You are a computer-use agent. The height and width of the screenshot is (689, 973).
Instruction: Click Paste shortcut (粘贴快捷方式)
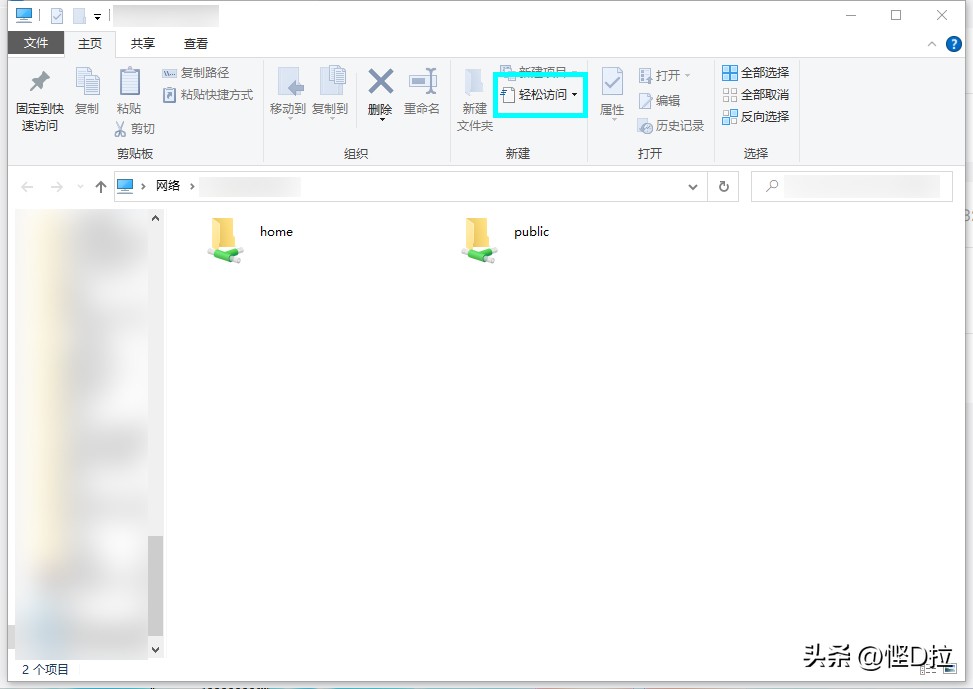(208, 95)
